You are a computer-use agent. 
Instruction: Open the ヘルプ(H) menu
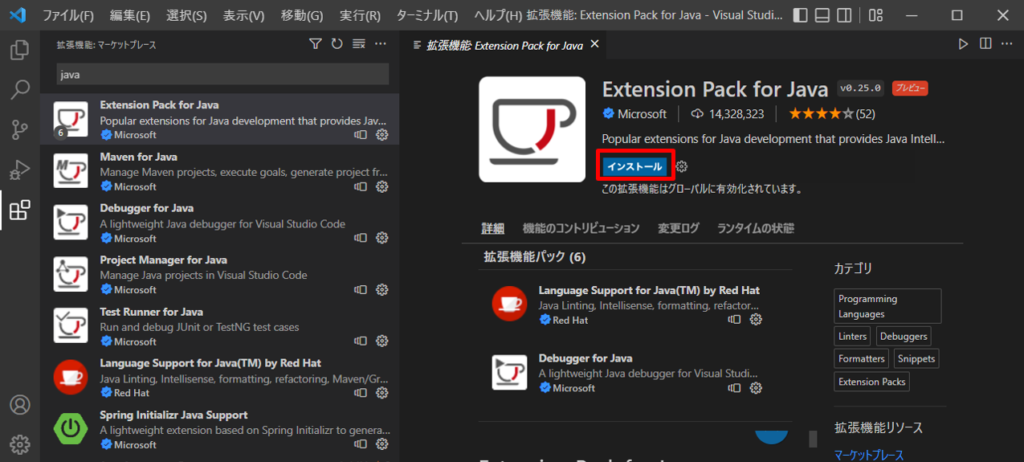tap(498, 15)
